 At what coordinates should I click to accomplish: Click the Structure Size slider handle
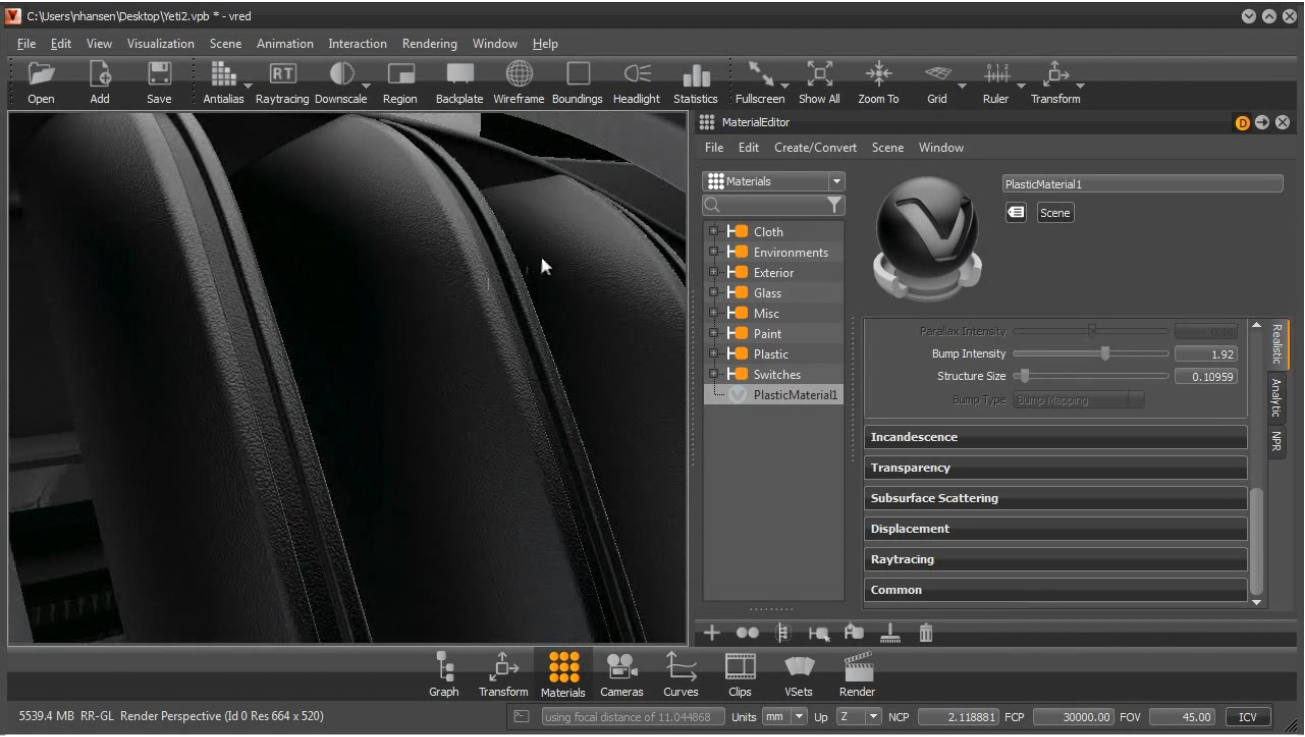pyautogui.click(x=1024, y=376)
